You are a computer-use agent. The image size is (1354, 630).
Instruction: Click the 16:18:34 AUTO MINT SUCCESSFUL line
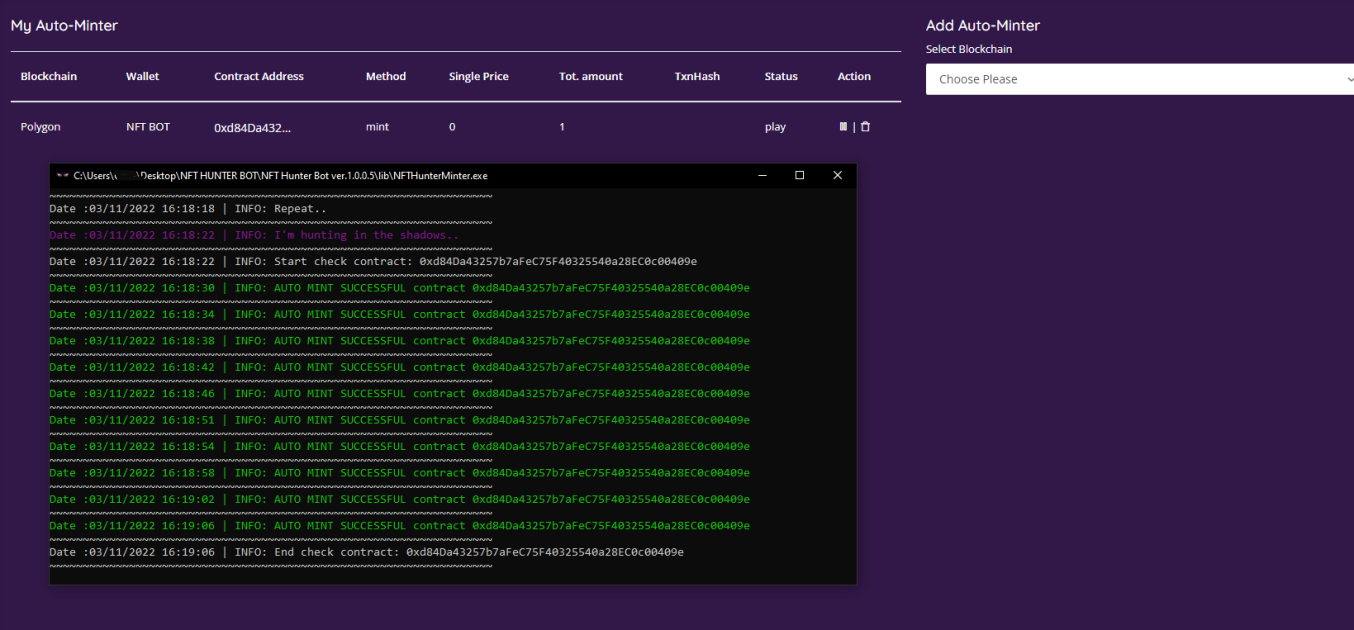[x=400, y=314]
